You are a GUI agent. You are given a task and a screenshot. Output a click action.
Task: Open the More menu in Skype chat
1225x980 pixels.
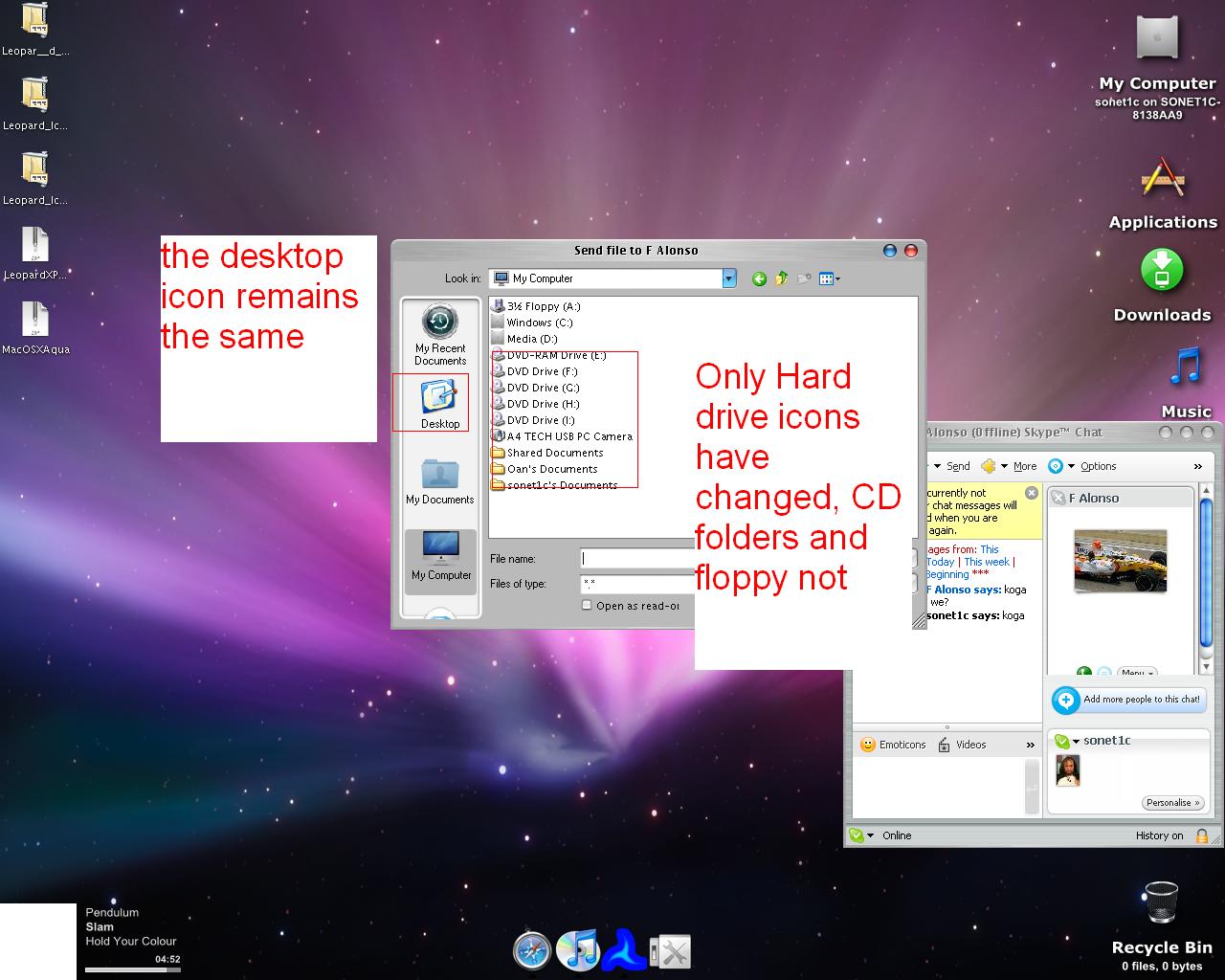click(x=1009, y=466)
